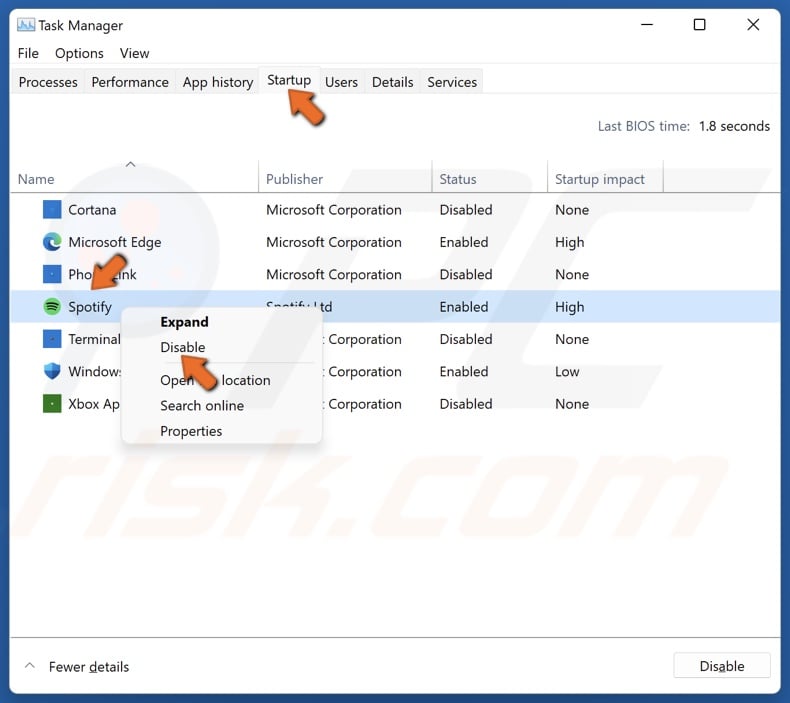Switch to the Details tab
The width and height of the screenshot is (790, 703).
click(392, 82)
